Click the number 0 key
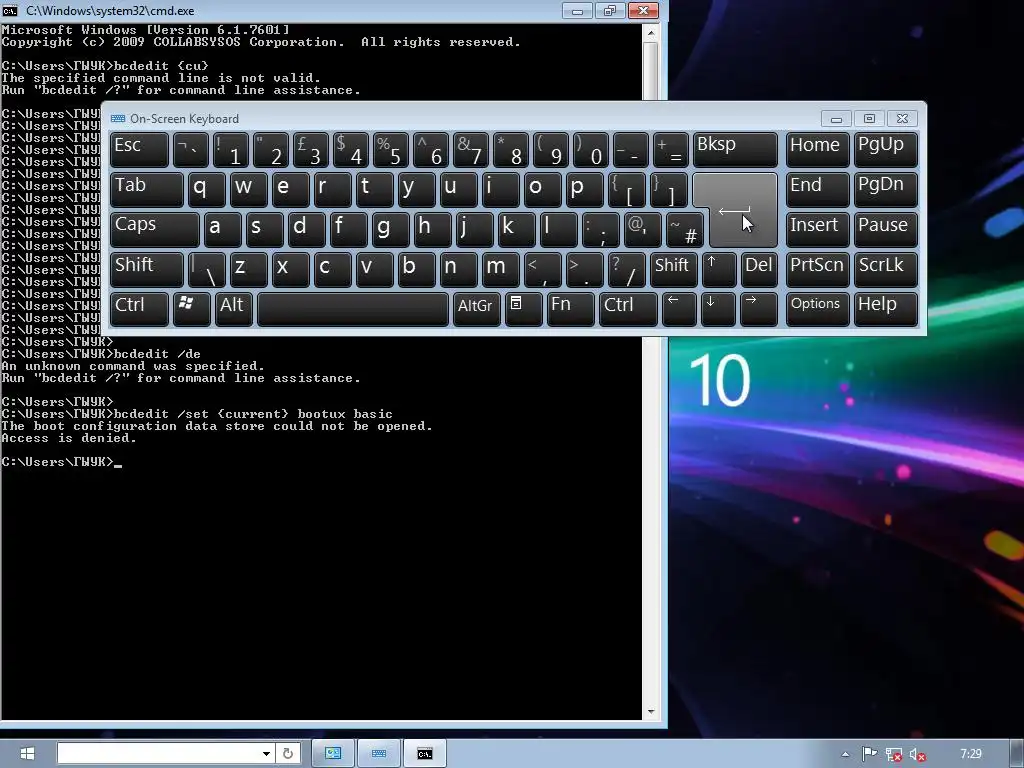Image resolution: width=1024 pixels, height=768 pixels. pos(590,150)
